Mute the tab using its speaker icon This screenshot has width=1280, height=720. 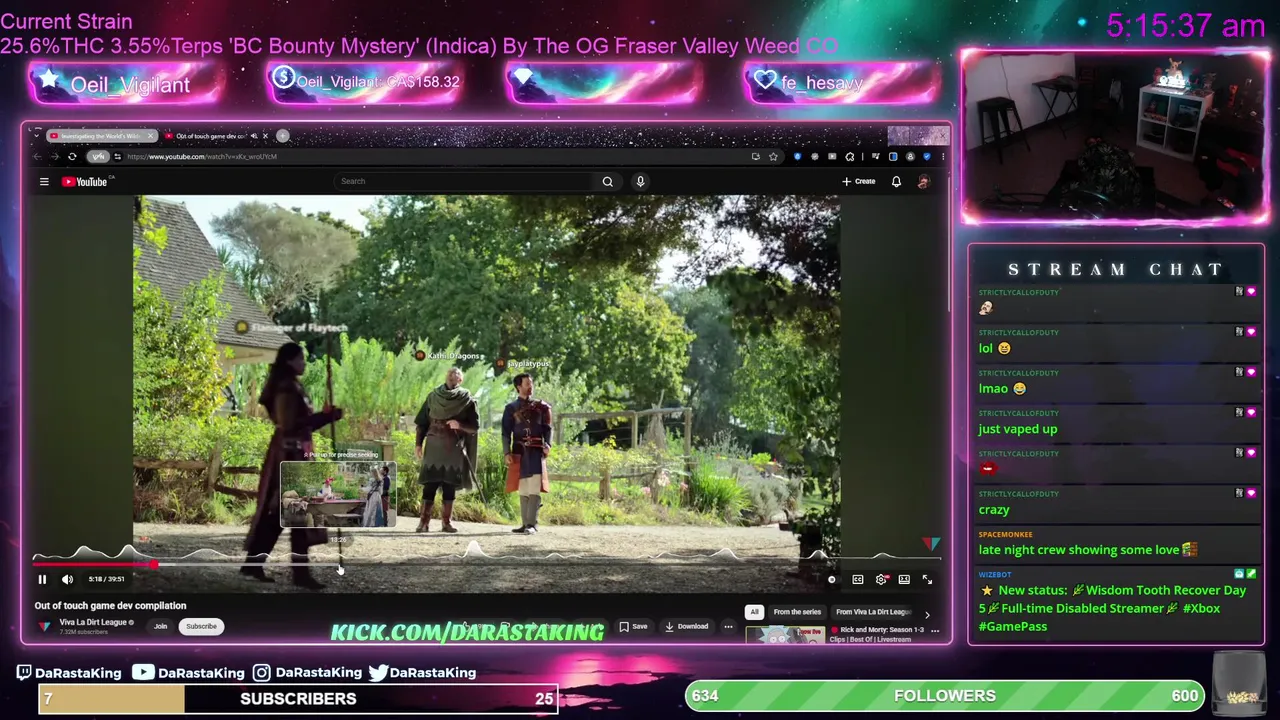click(254, 136)
